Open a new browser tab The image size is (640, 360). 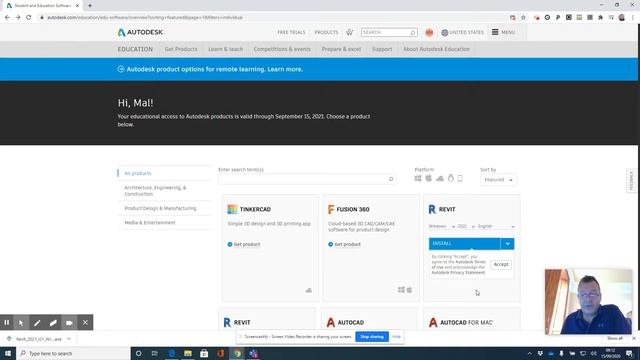point(90,6)
